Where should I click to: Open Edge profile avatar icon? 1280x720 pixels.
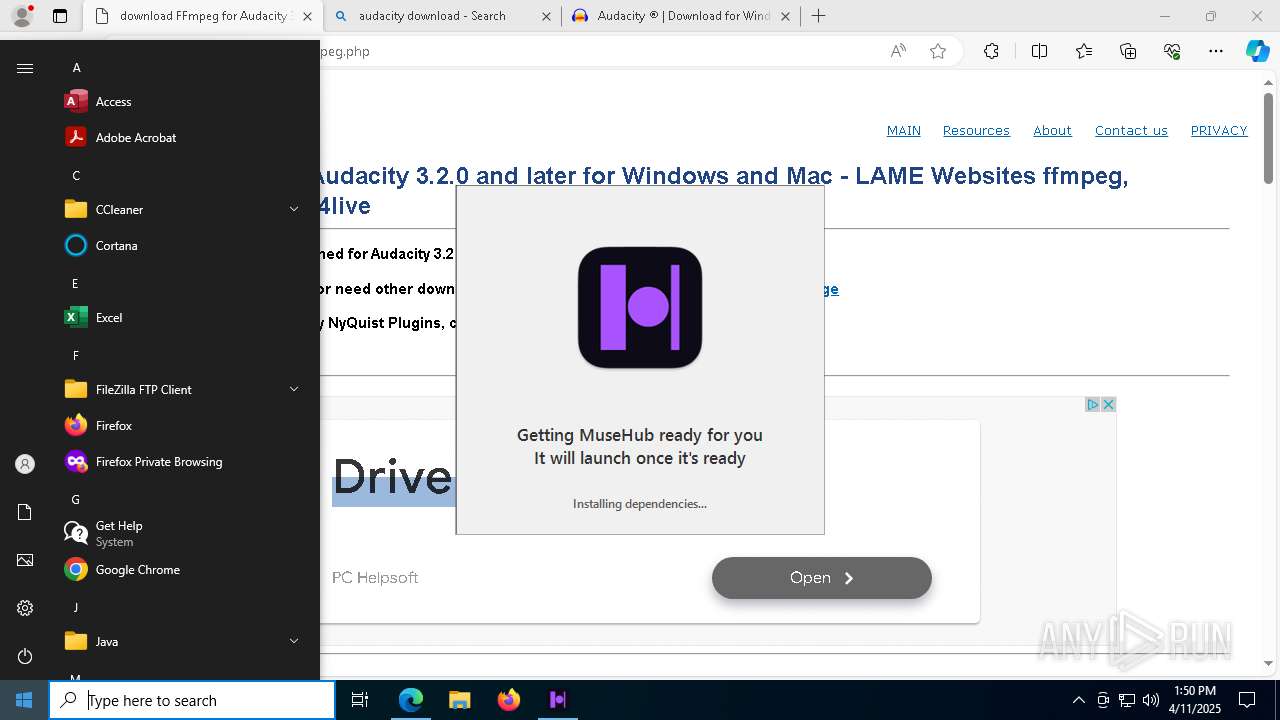click(22, 16)
